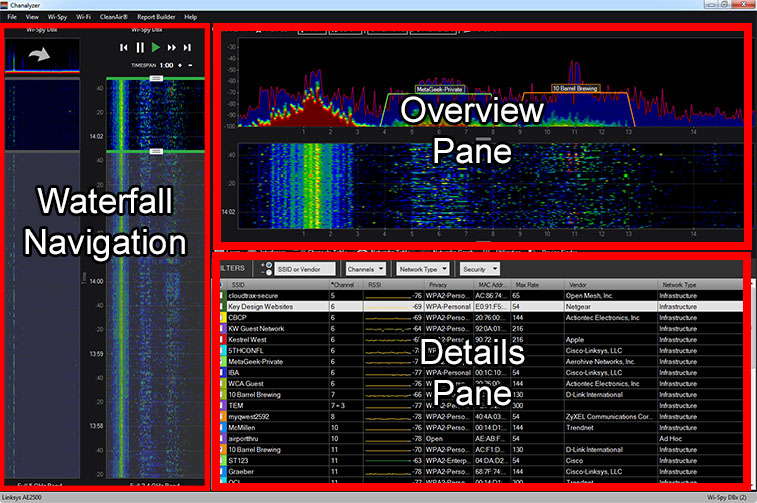
Task: Sort by the Vendor column header
Action: (x=611, y=285)
